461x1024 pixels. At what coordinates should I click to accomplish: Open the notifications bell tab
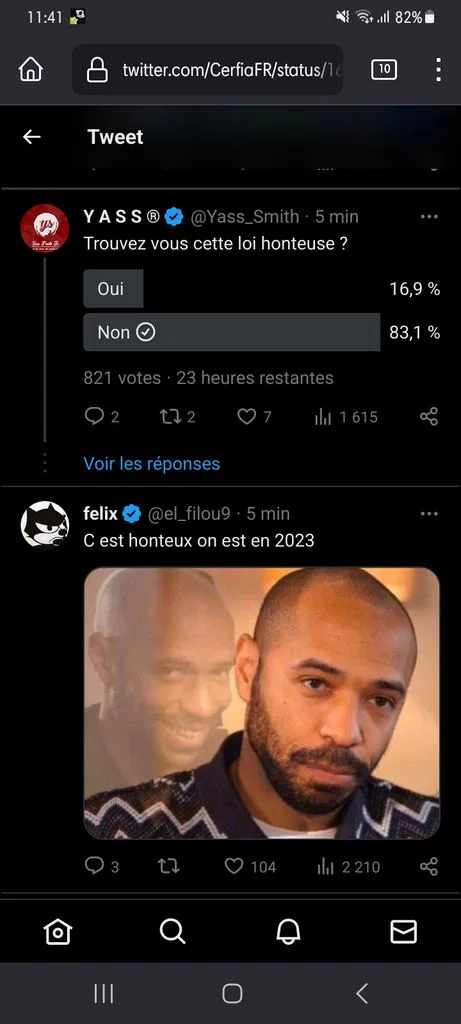pos(288,932)
